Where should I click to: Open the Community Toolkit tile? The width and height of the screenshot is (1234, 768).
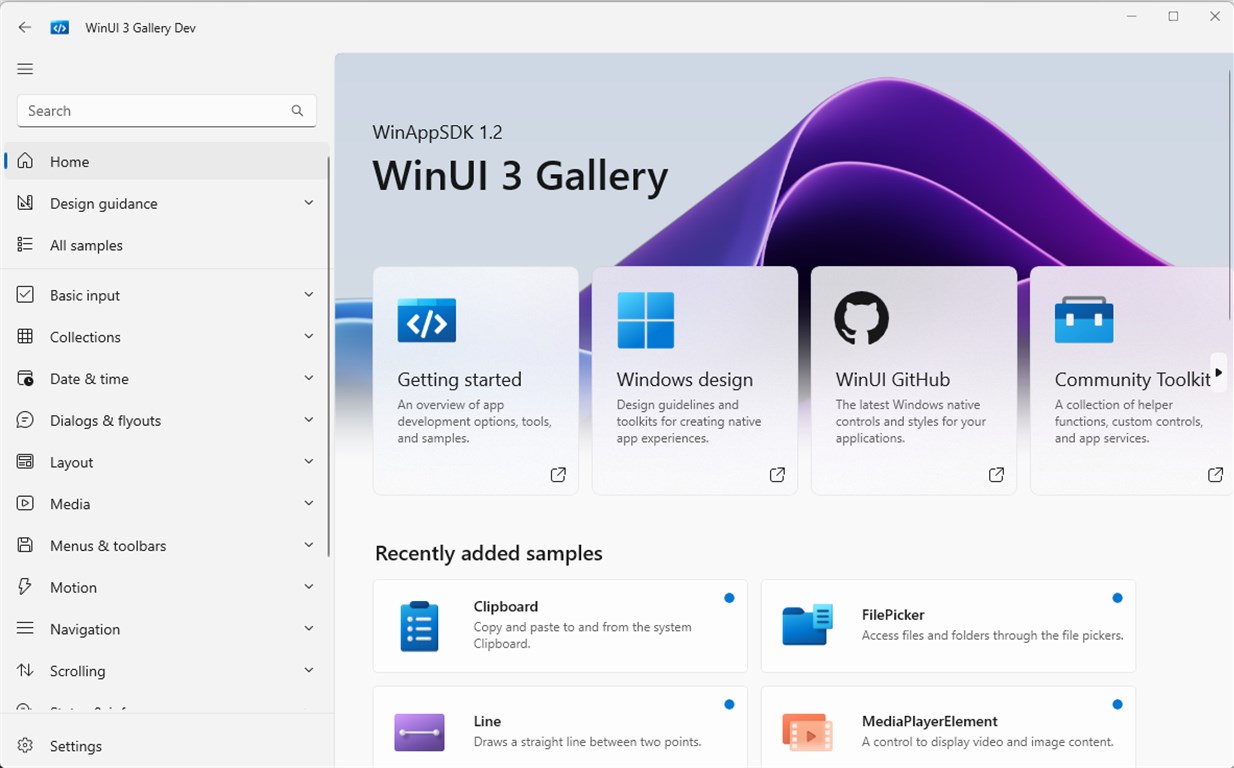1131,380
